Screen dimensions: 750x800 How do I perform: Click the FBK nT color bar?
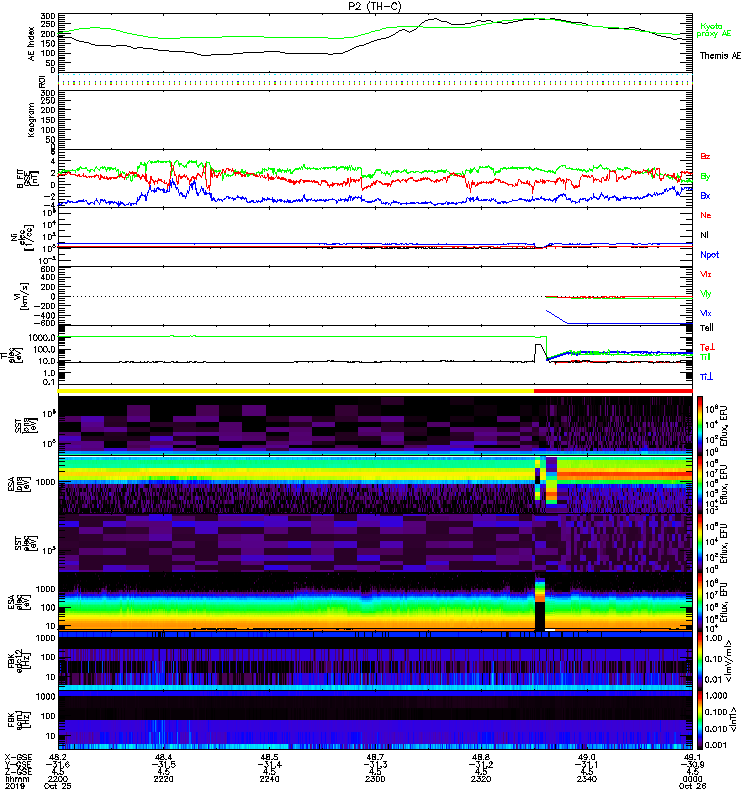[x=699, y=720]
